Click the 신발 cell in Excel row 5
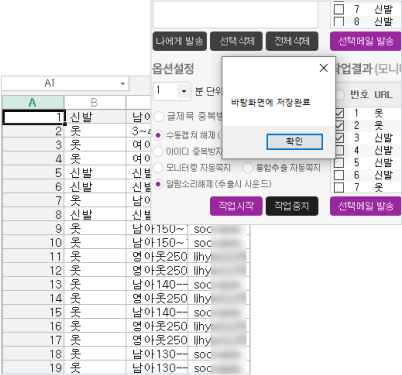 pyautogui.click(x=95, y=173)
